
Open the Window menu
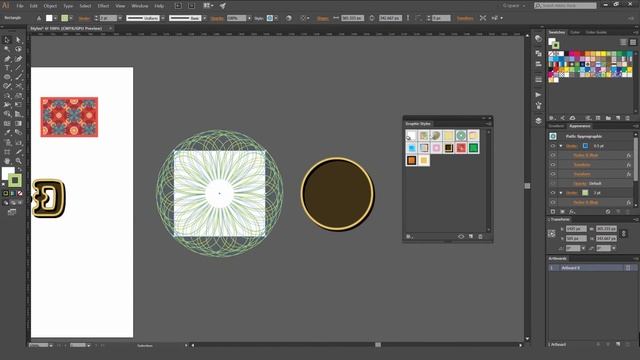(x=140, y=6)
